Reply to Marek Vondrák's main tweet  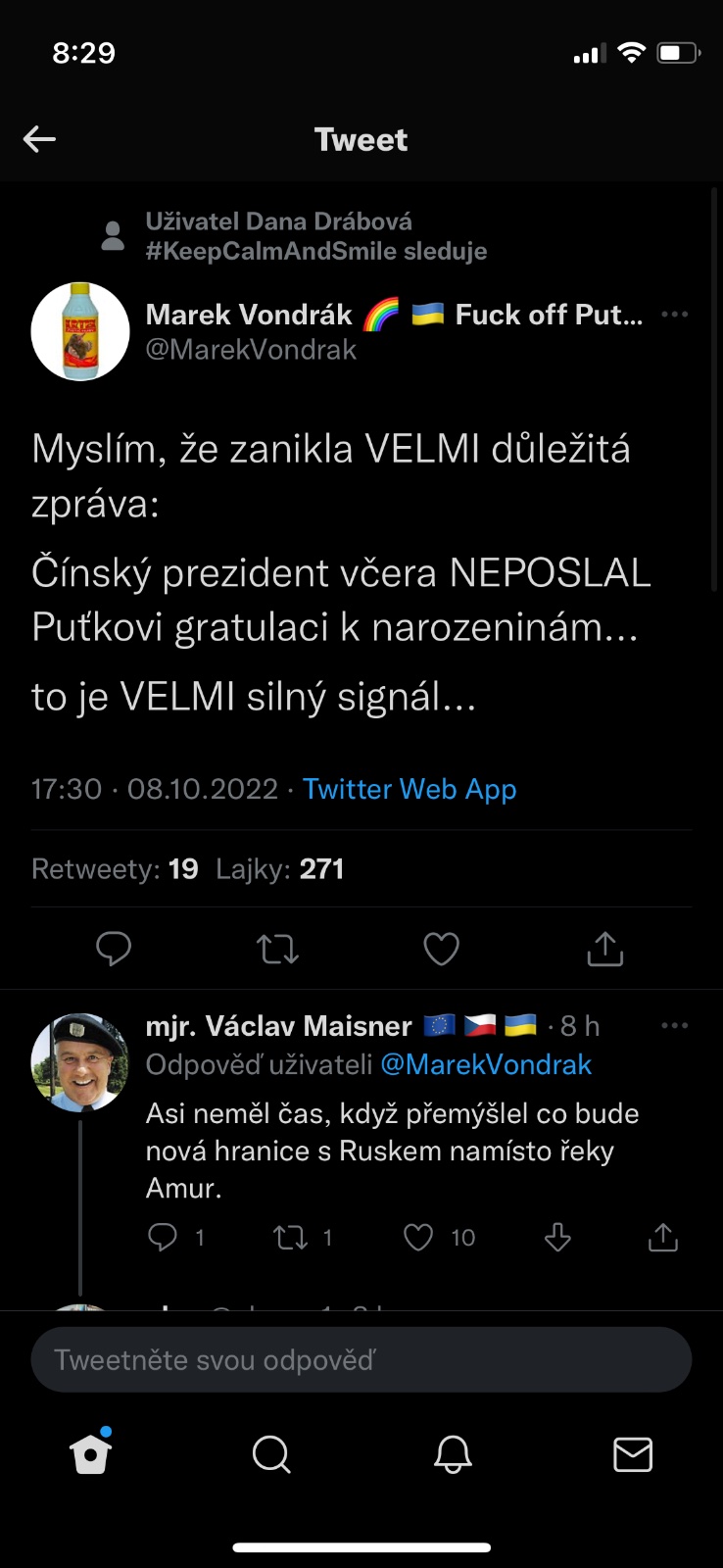(x=114, y=949)
